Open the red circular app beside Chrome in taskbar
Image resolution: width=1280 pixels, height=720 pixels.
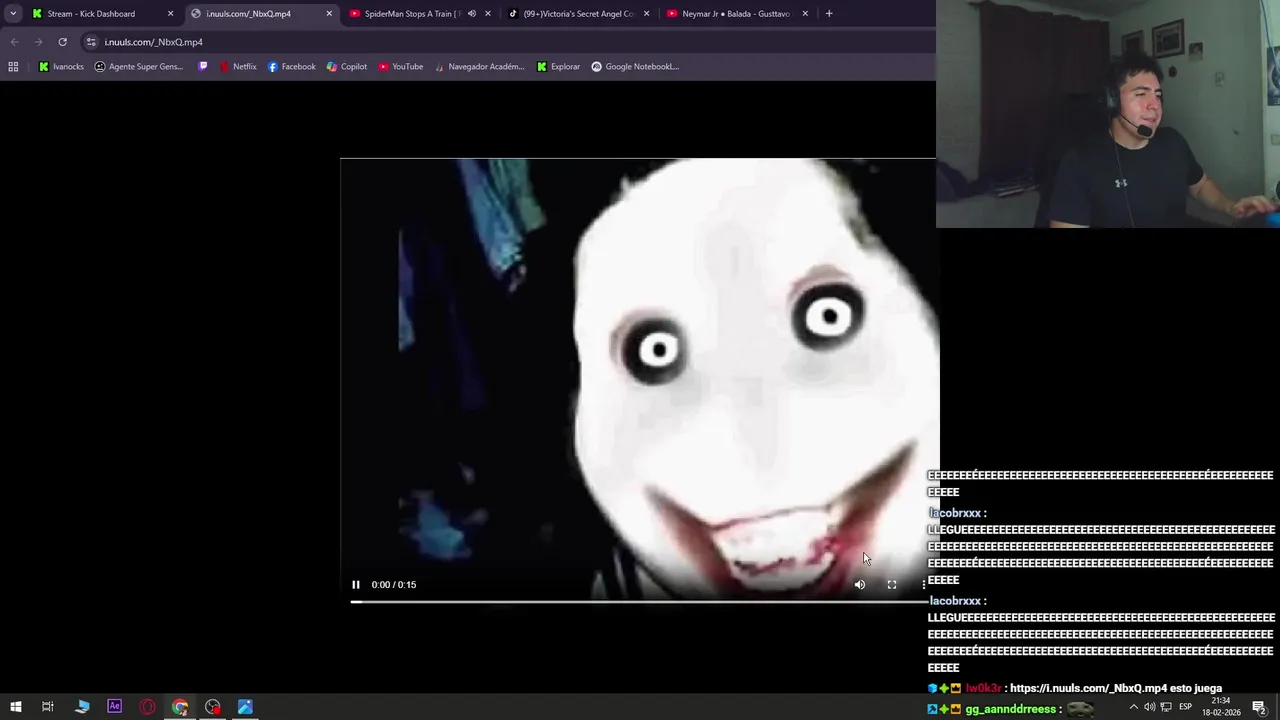pyautogui.click(x=213, y=707)
